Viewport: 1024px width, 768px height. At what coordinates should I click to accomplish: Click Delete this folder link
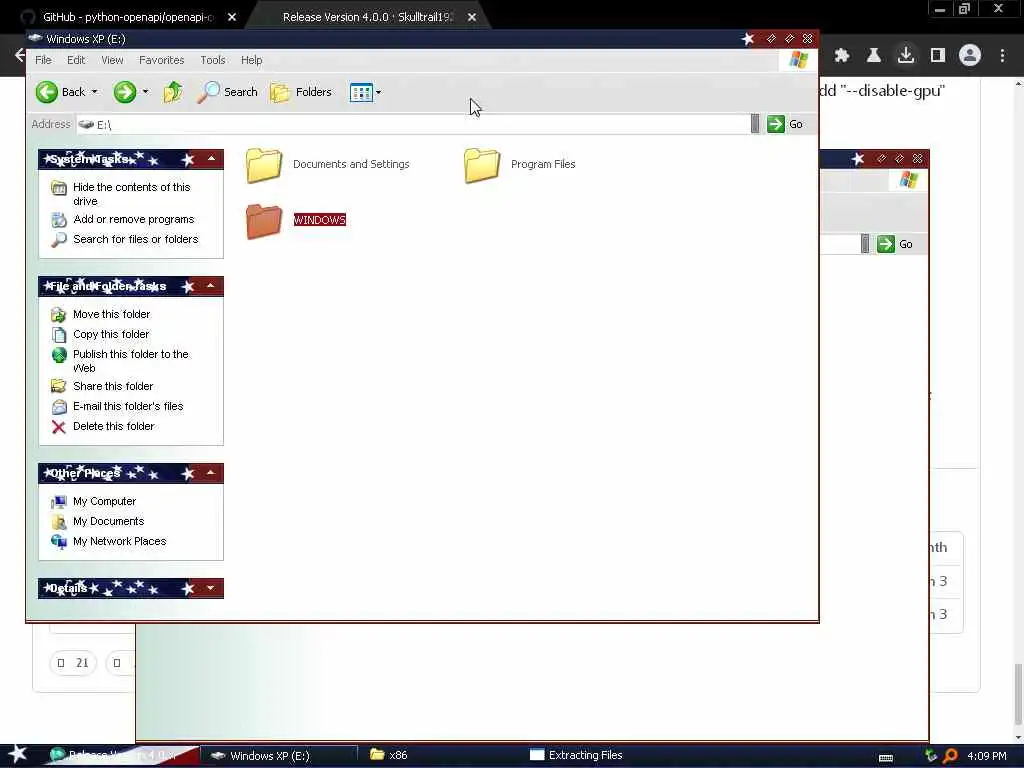pyautogui.click(x=114, y=426)
